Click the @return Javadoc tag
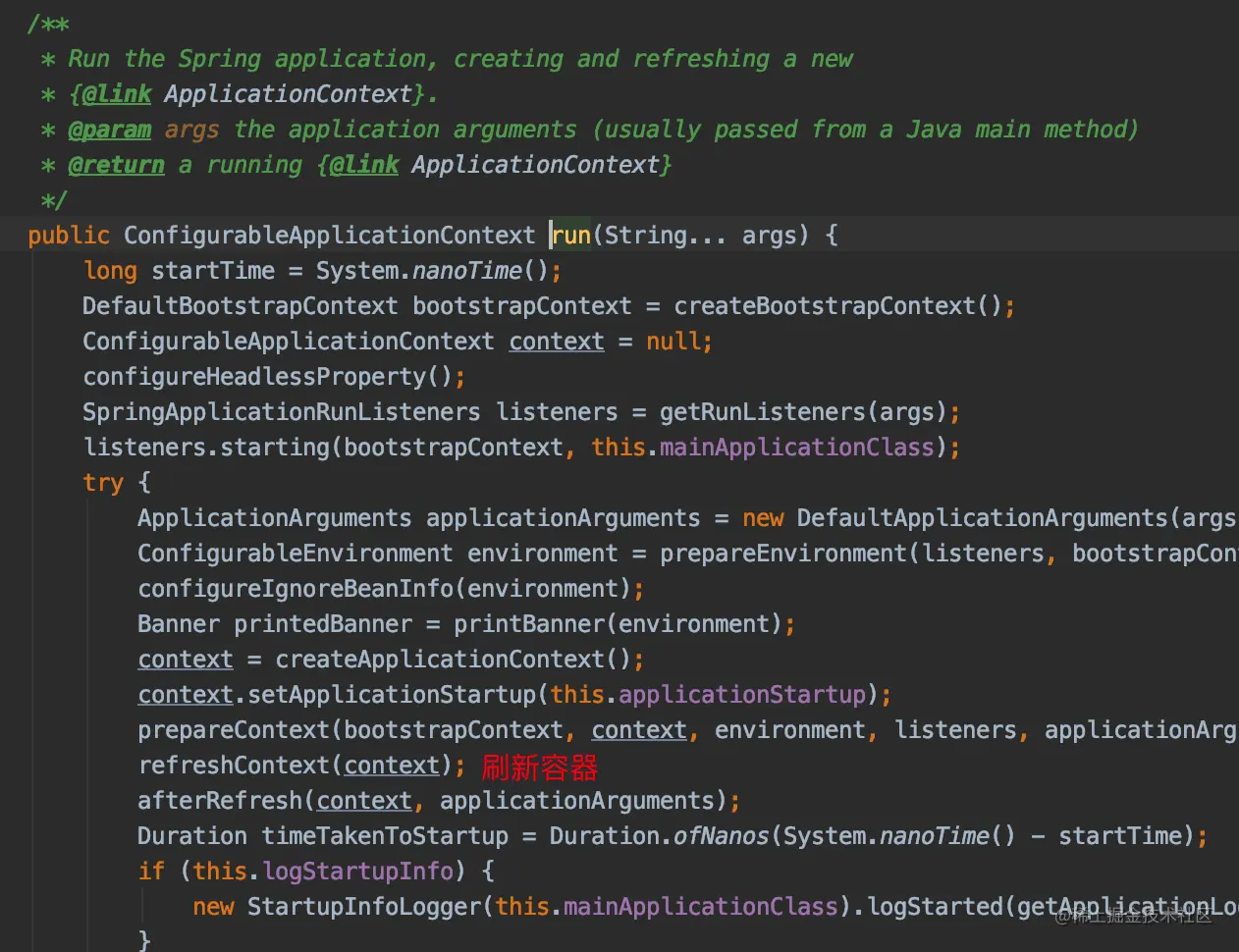Viewport: 1239px width, 952px height. pos(117,165)
